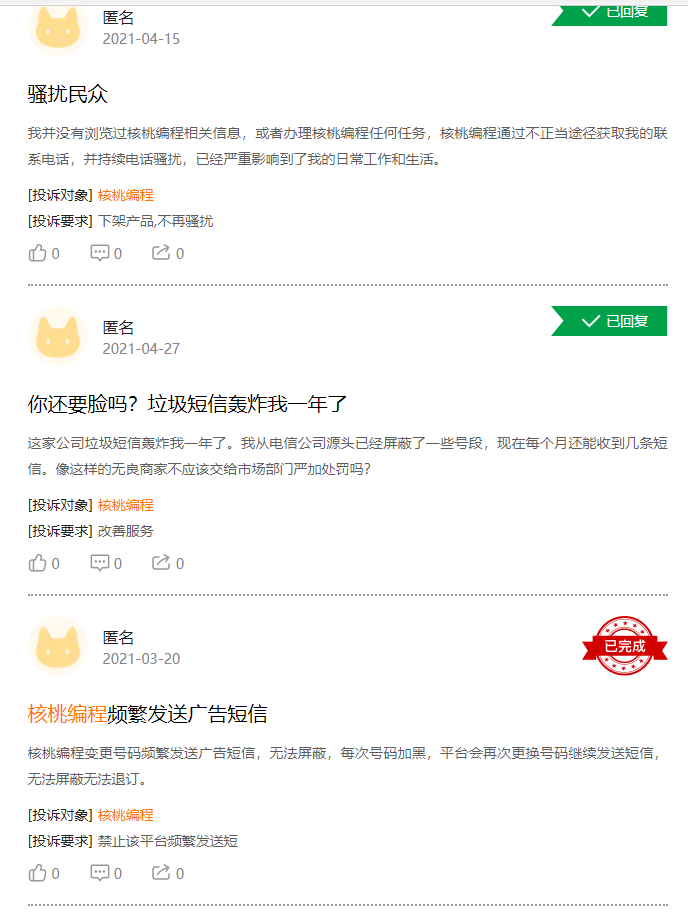Screen dimensions: 688x914
Task: Open the 你还要脸吗？垃圾短信轰炸我一年了 title
Action: coord(187,405)
